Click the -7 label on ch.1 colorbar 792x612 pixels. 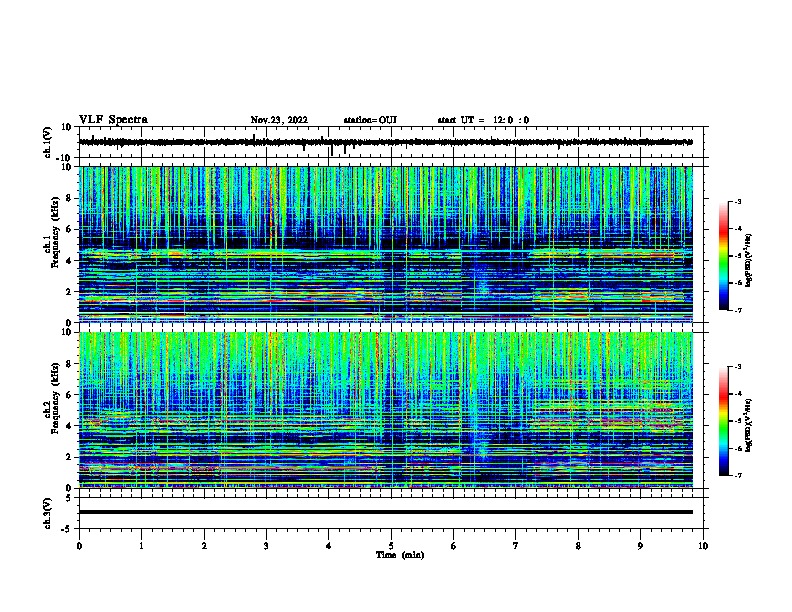click(738, 310)
